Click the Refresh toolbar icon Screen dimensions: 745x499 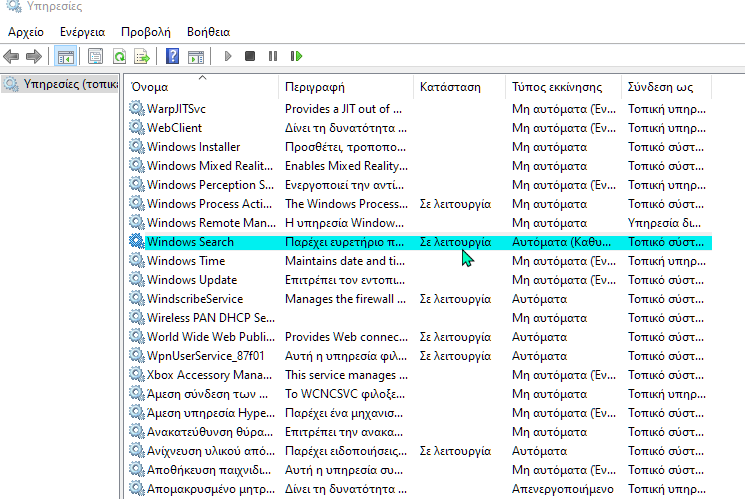click(119, 57)
